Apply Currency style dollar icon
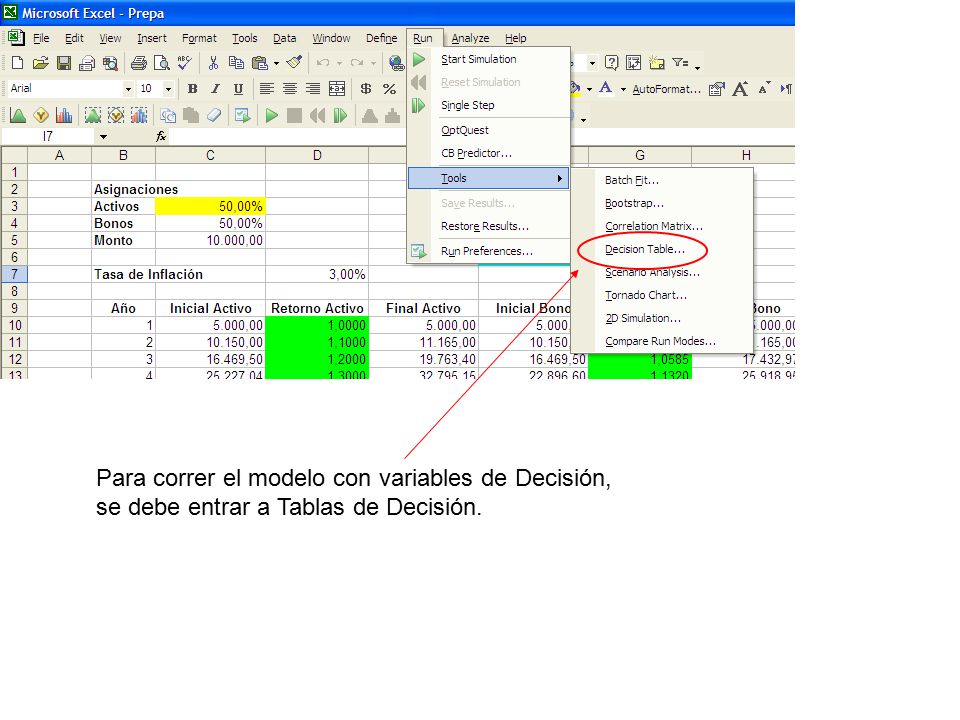This screenshot has height=720, width=960. click(366, 89)
